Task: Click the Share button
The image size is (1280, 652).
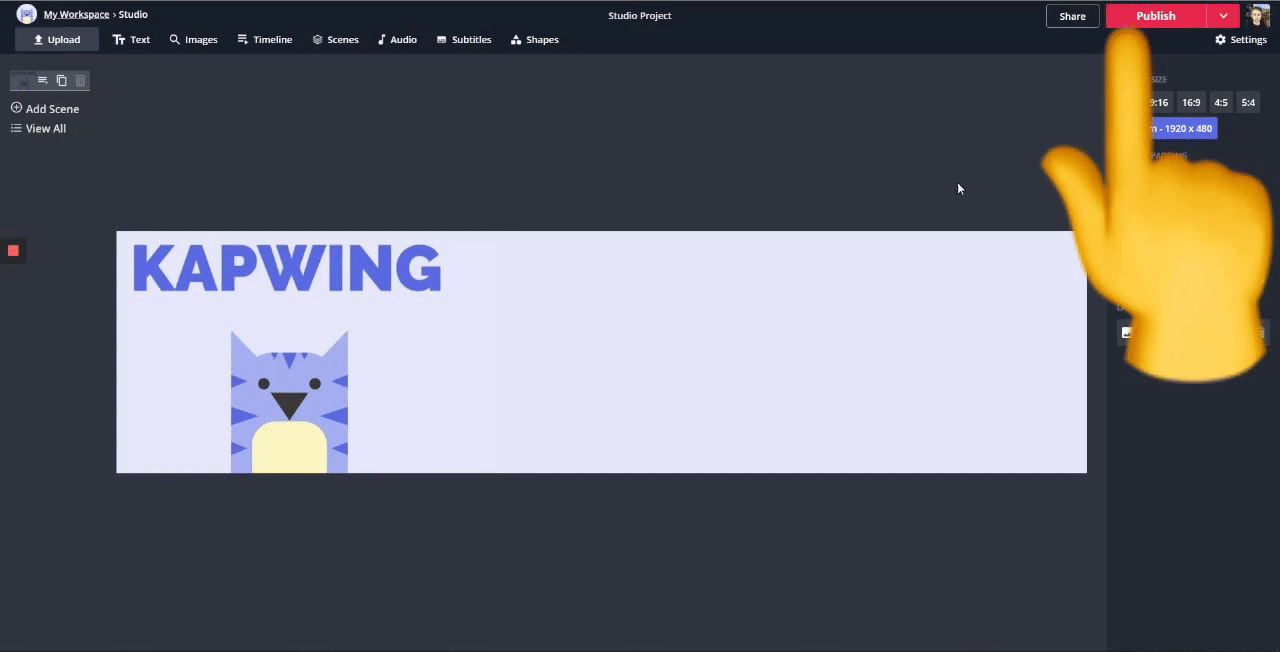Action: click(x=1072, y=16)
